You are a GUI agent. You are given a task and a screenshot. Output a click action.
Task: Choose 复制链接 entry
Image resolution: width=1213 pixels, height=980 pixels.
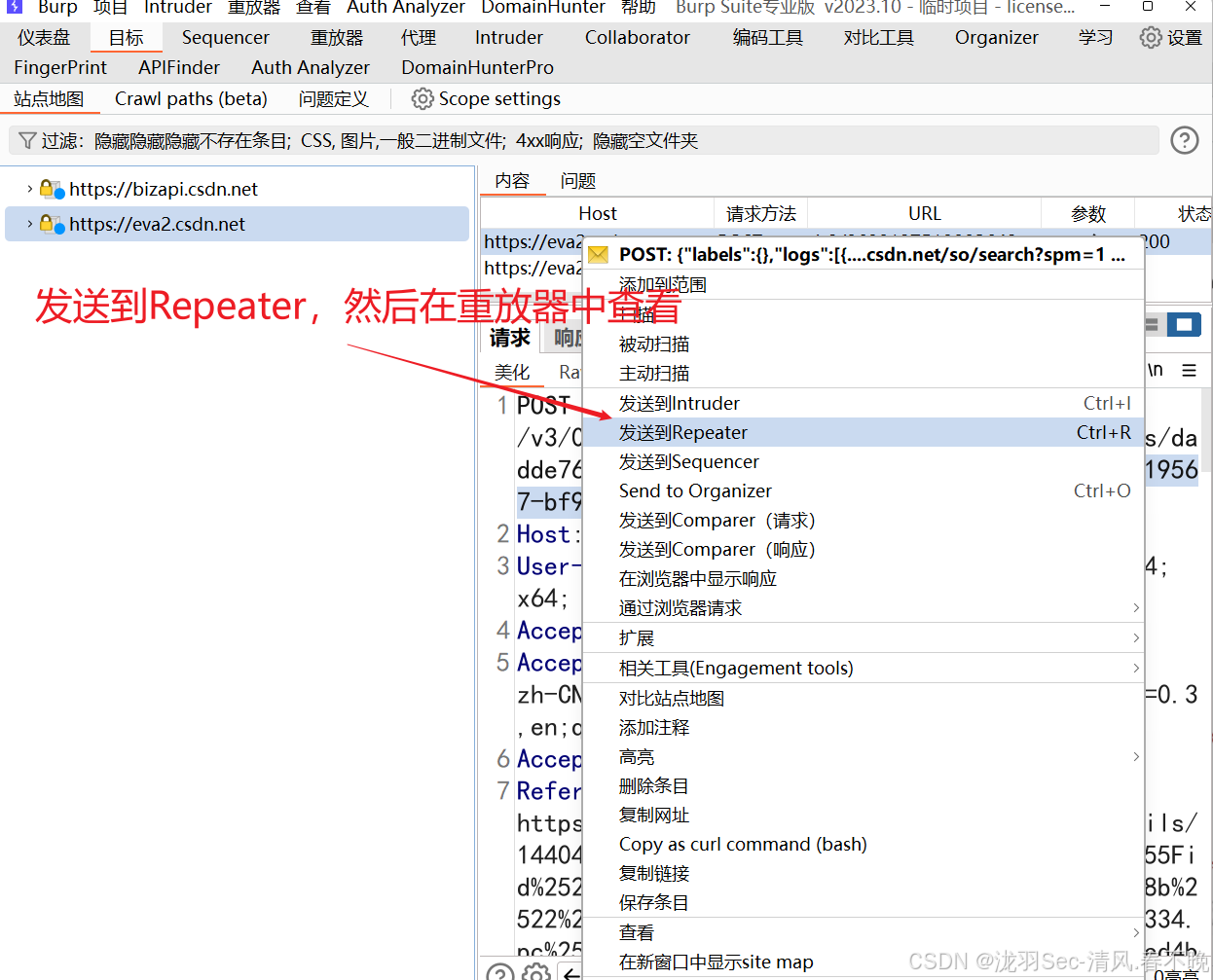coord(863,873)
